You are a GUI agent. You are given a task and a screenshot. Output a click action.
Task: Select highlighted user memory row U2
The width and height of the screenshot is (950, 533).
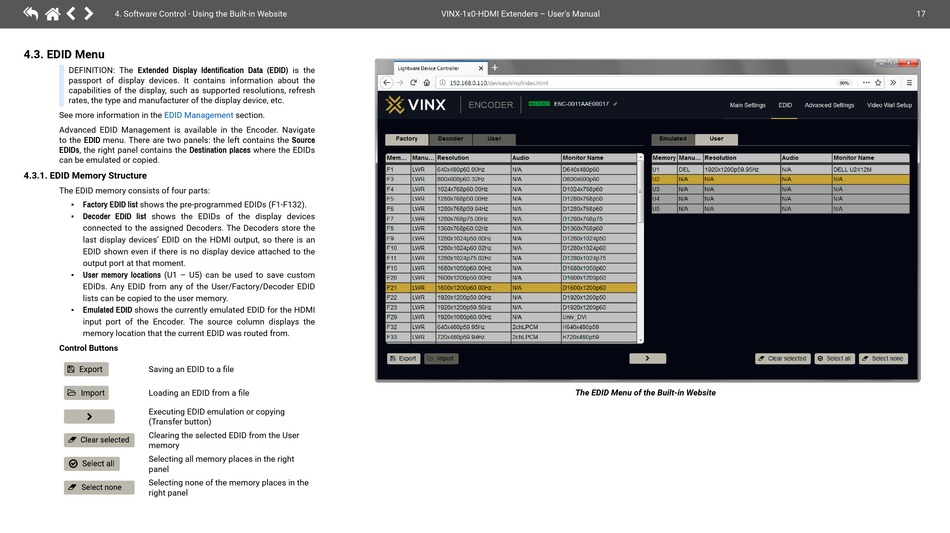(780, 179)
